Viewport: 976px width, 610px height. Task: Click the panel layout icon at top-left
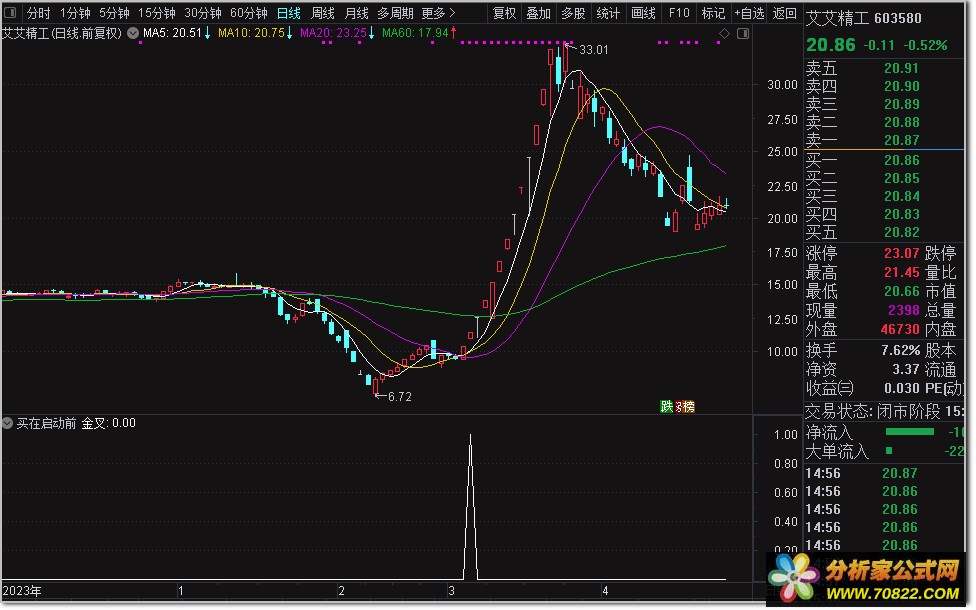tap(10, 12)
